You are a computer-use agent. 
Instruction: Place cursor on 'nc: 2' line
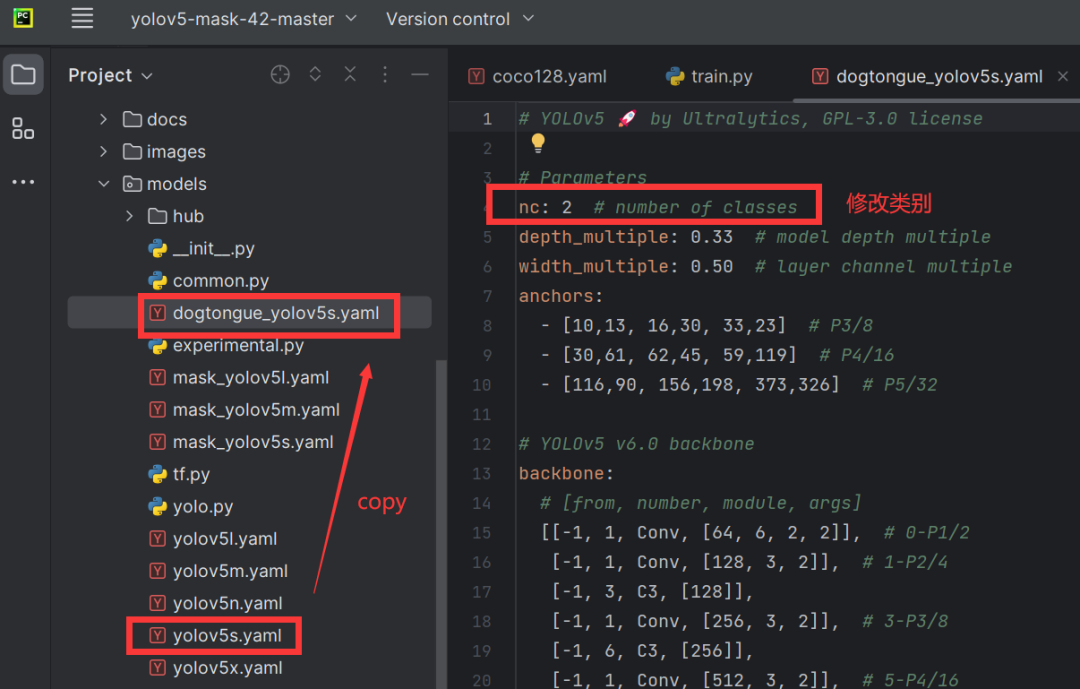tap(658, 207)
